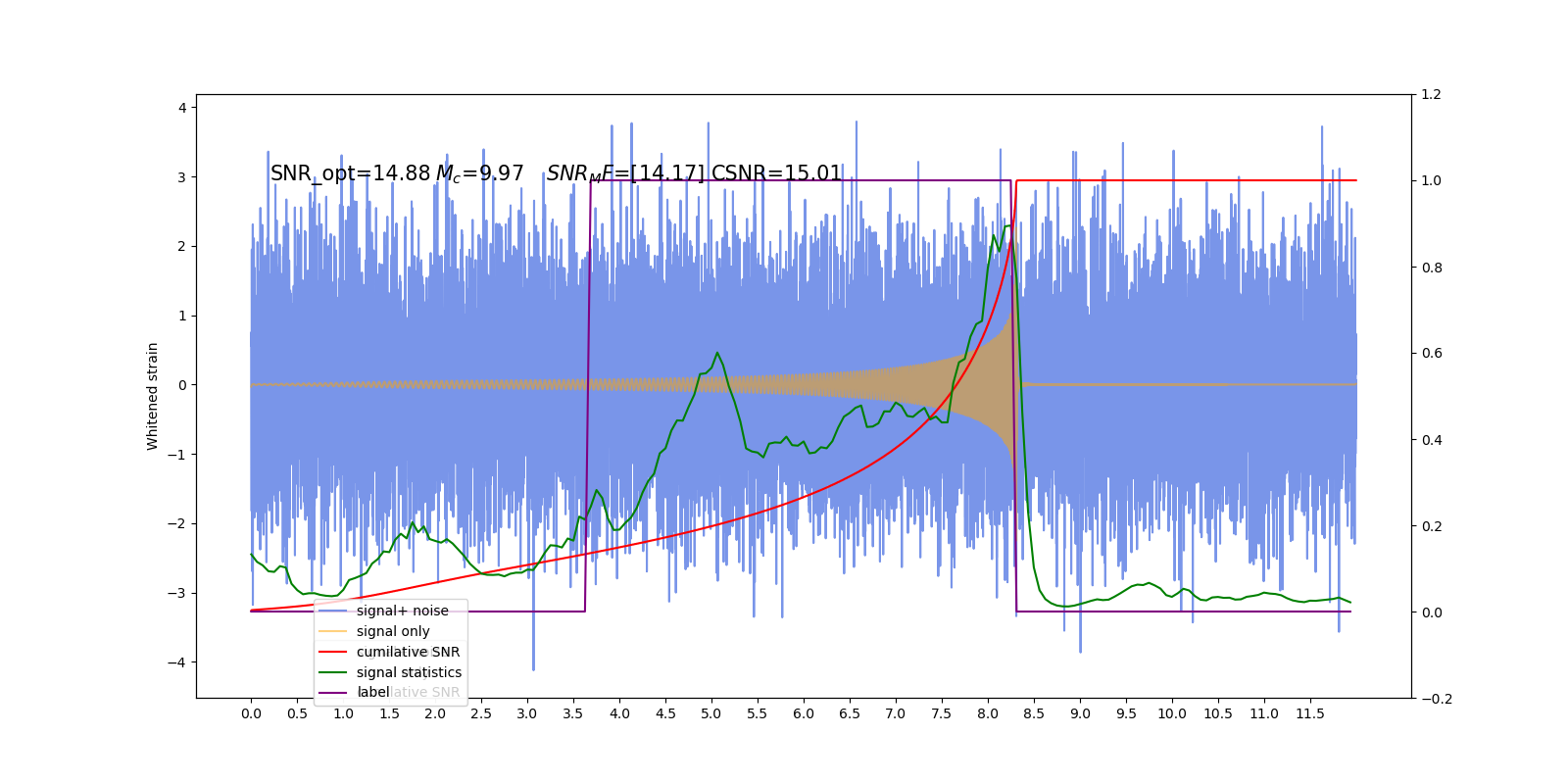
Task: Click left y-axis tick label 0
Action: pyautogui.click(x=182, y=385)
